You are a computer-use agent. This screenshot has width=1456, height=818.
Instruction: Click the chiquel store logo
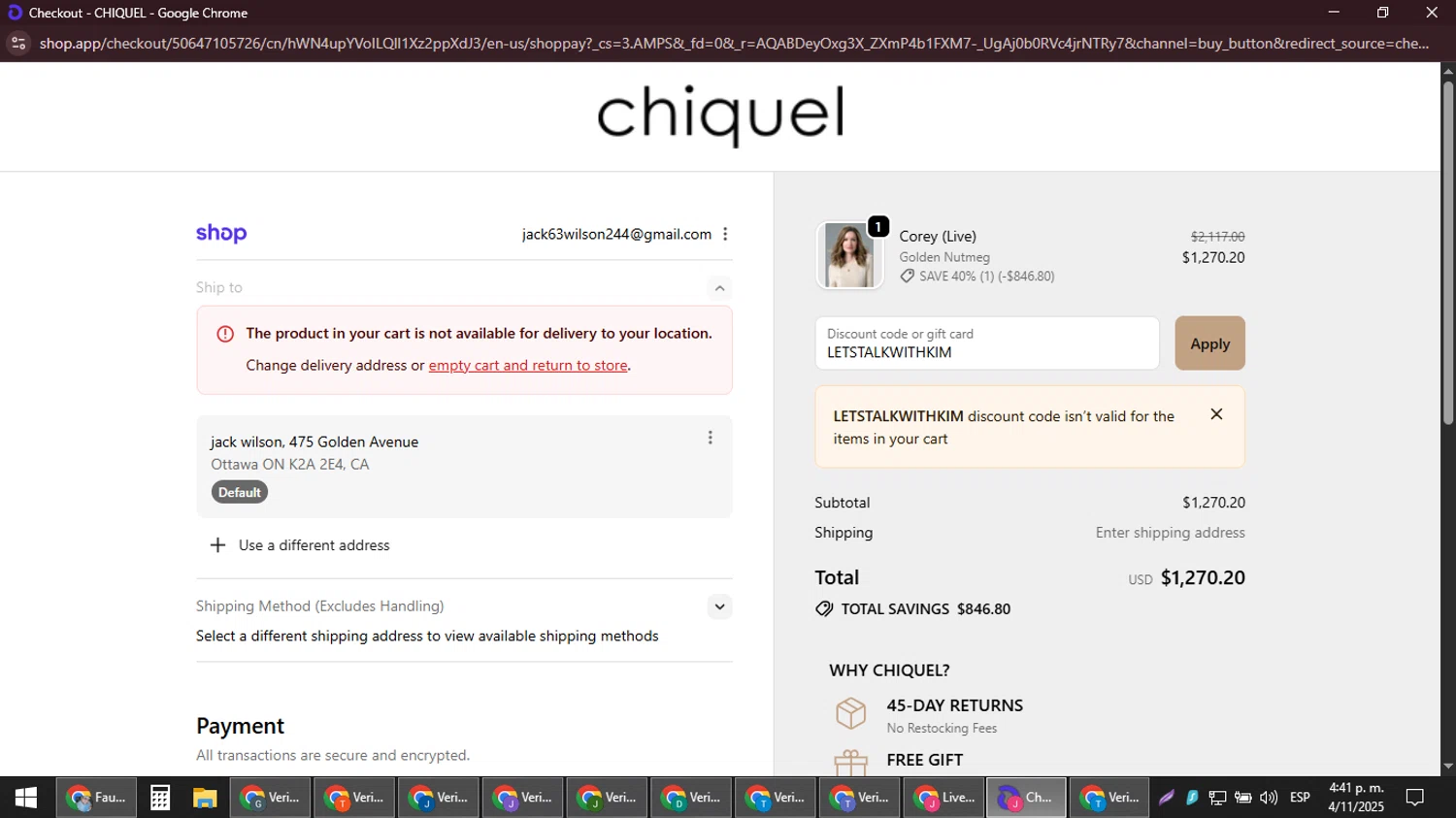[720, 115]
